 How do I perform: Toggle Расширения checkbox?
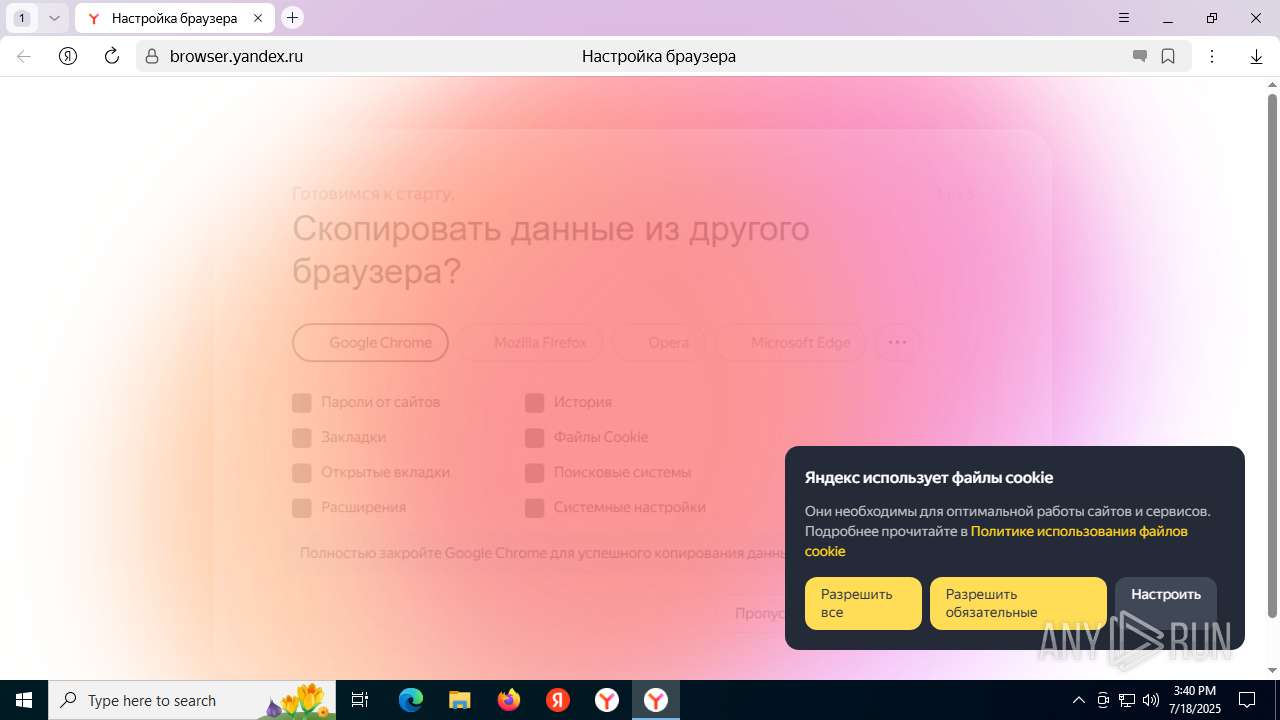tap(302, 507)
